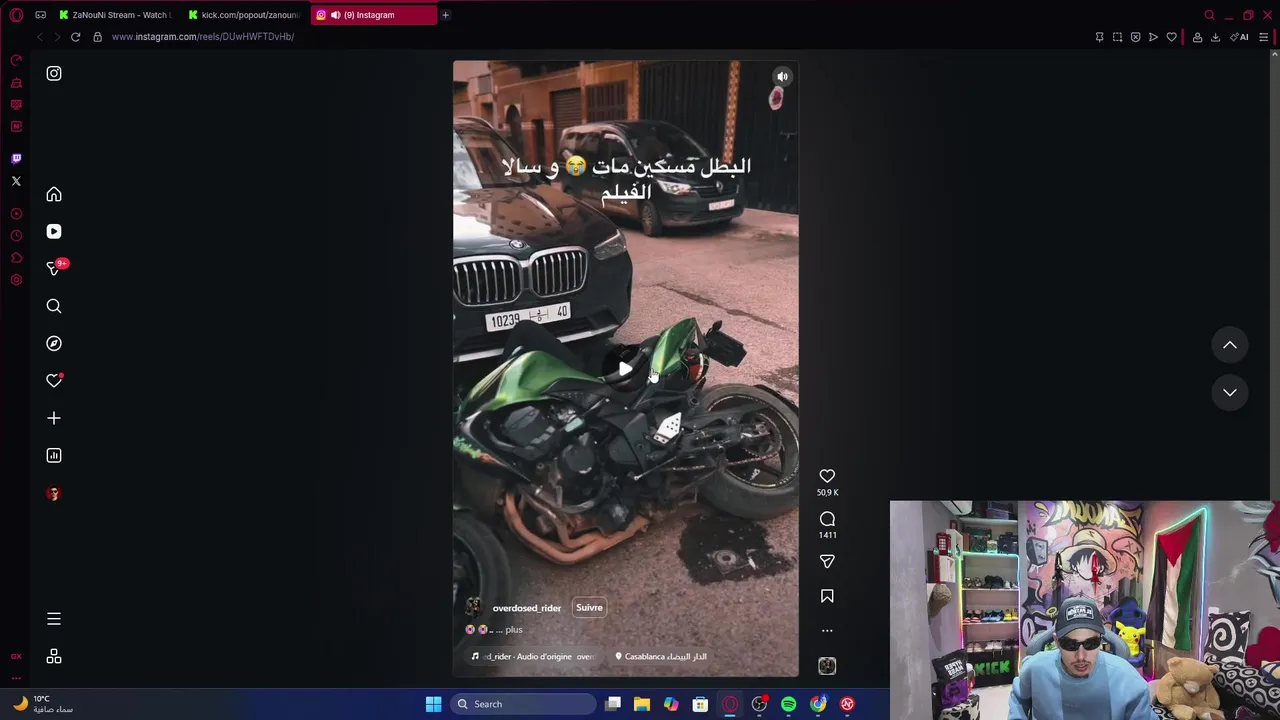Screen dimensions: 1280x720
Task: Click the Suivre follow button
Action: (x=589, y=607)
